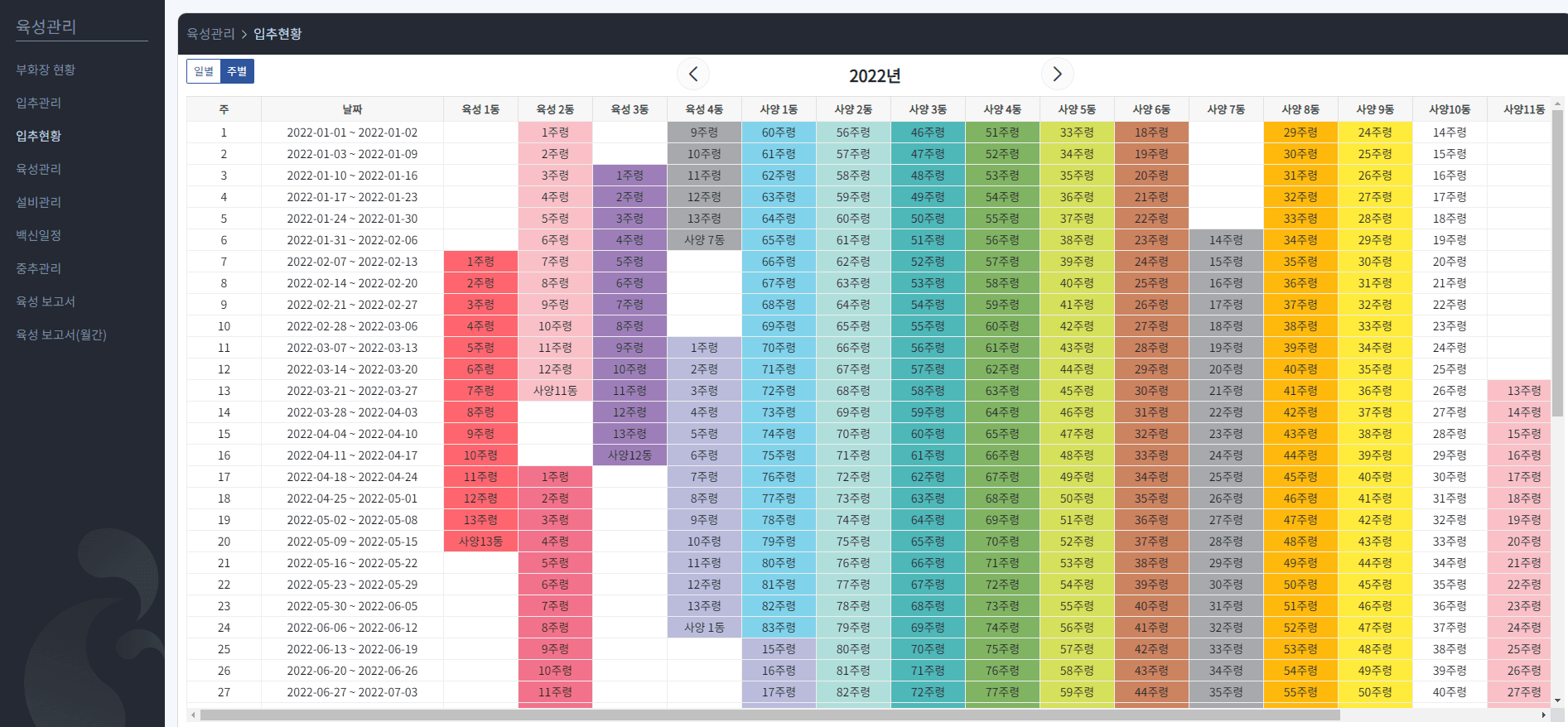The height and width of the screenshot is (727, 1568).
Task: Go to previous year with left arrow
Action: [693, 74]
